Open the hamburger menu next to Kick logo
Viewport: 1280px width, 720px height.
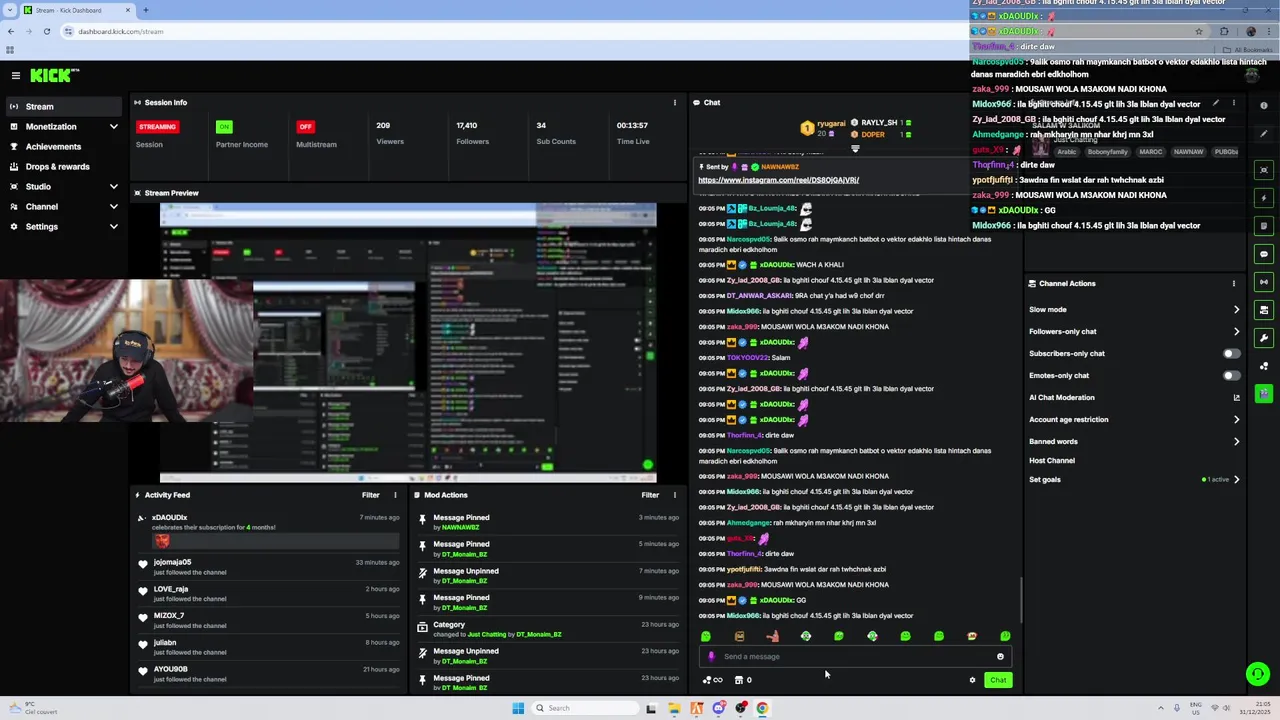pyautogui.click(x=15, y=75)
